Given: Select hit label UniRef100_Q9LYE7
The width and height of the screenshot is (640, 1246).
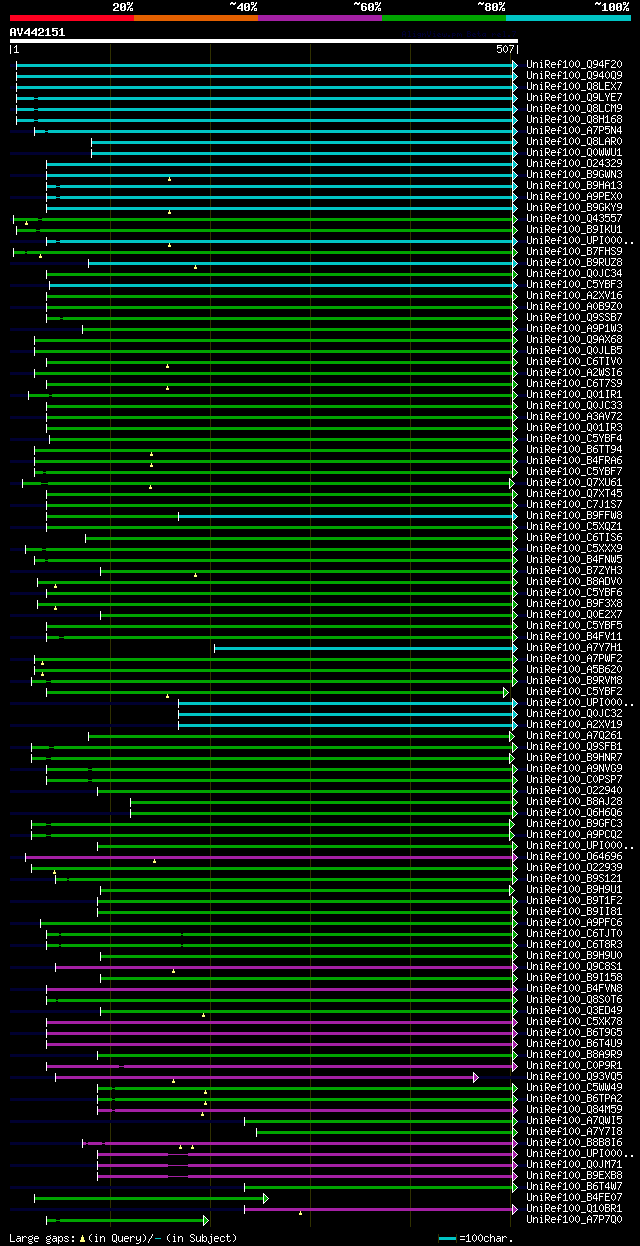Looking at the screenshot, I should [573, 98].
